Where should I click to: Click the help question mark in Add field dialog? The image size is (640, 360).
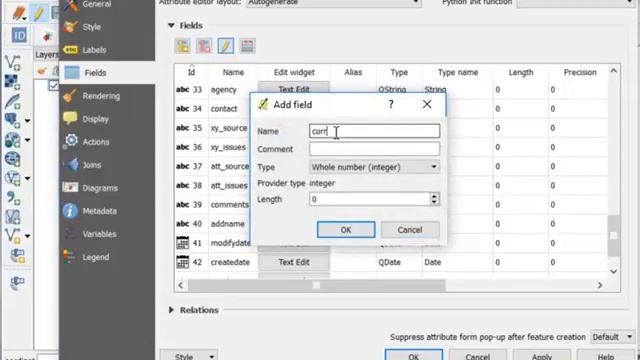[x=391, y=104]
